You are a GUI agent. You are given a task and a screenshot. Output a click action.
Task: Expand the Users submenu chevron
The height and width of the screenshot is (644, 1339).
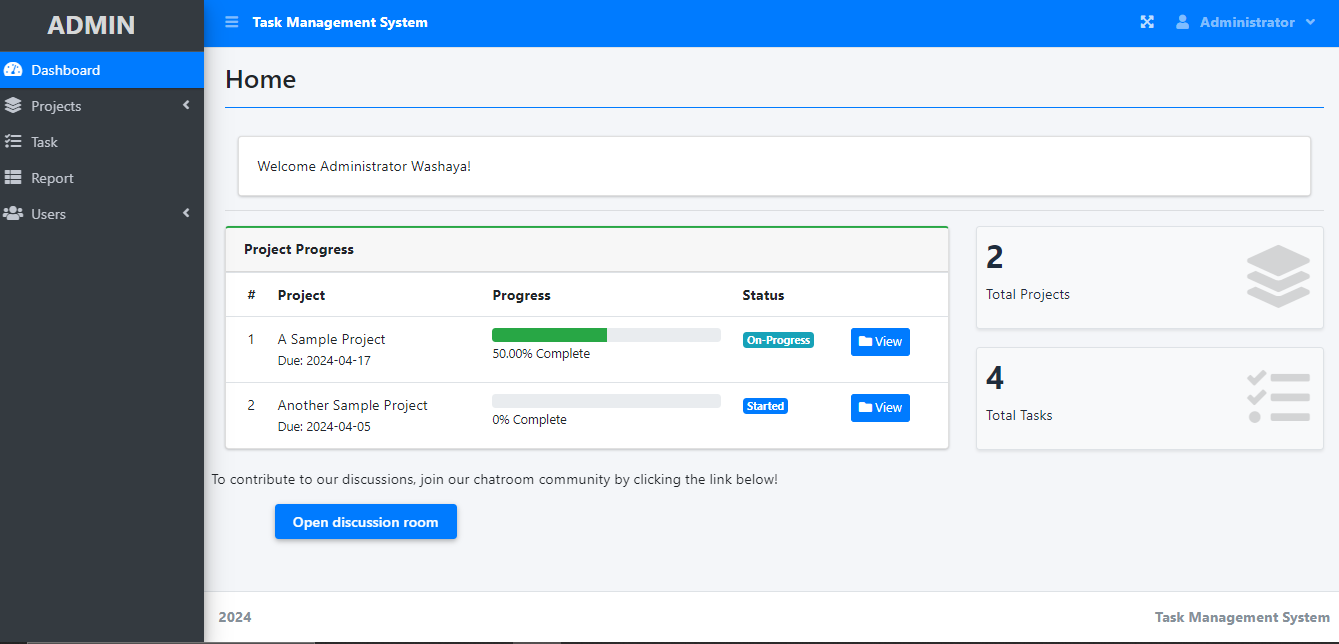(186, 213)
